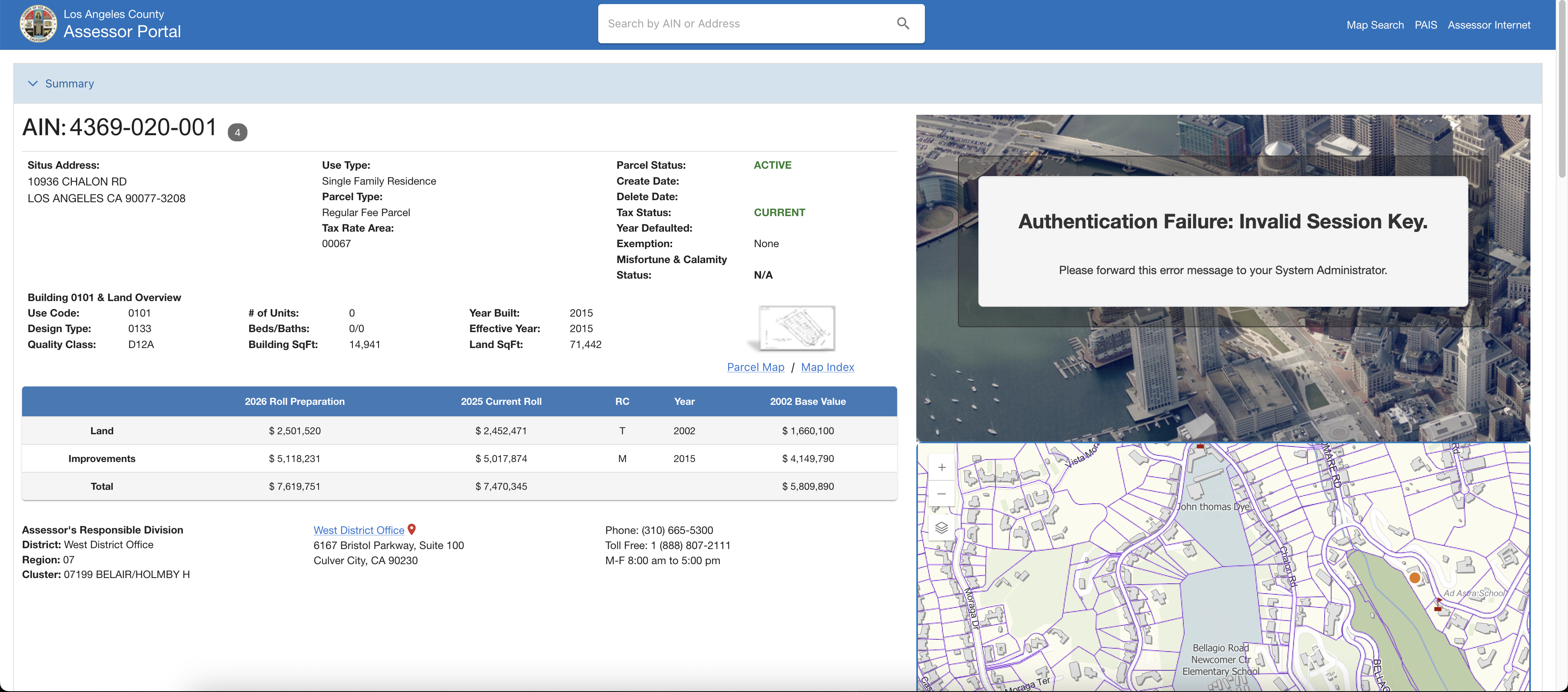Collapse the Summary section chevron
This screenshot has width=1568, height=692.
[33, 83]
